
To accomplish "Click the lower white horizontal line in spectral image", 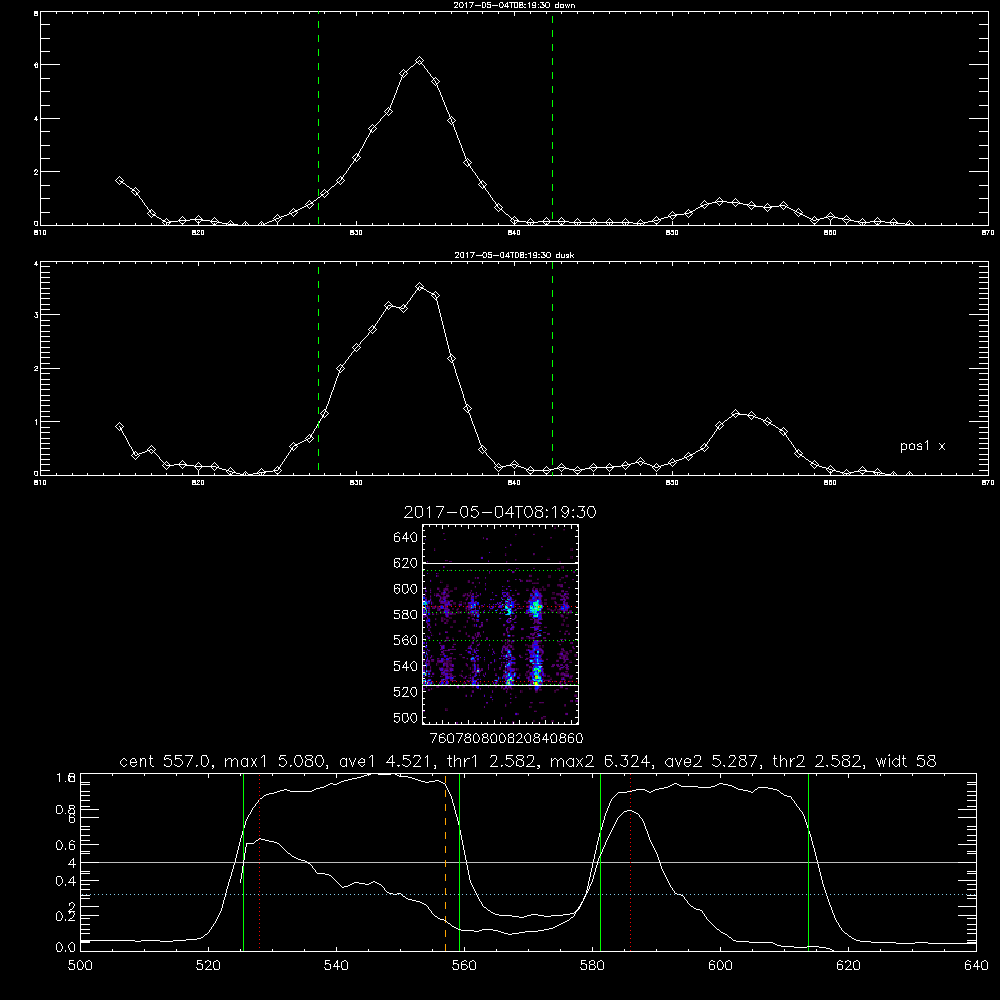I will click(501, 685).
